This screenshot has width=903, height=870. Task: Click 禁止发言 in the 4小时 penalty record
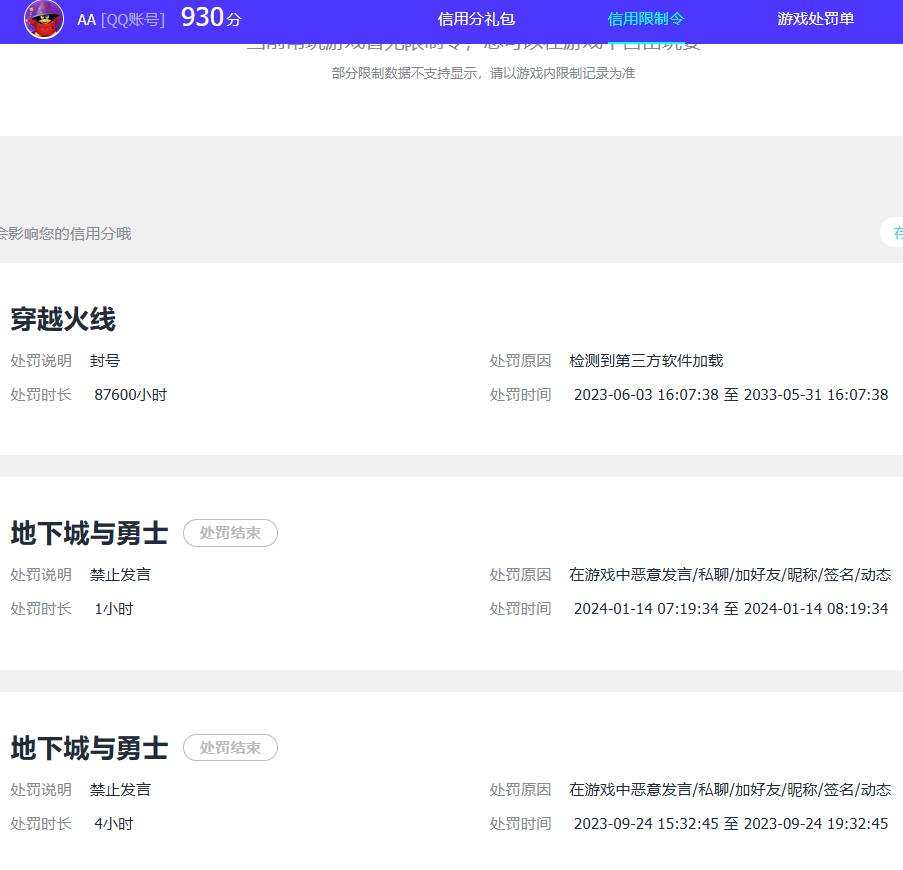(x=120, y=789)
